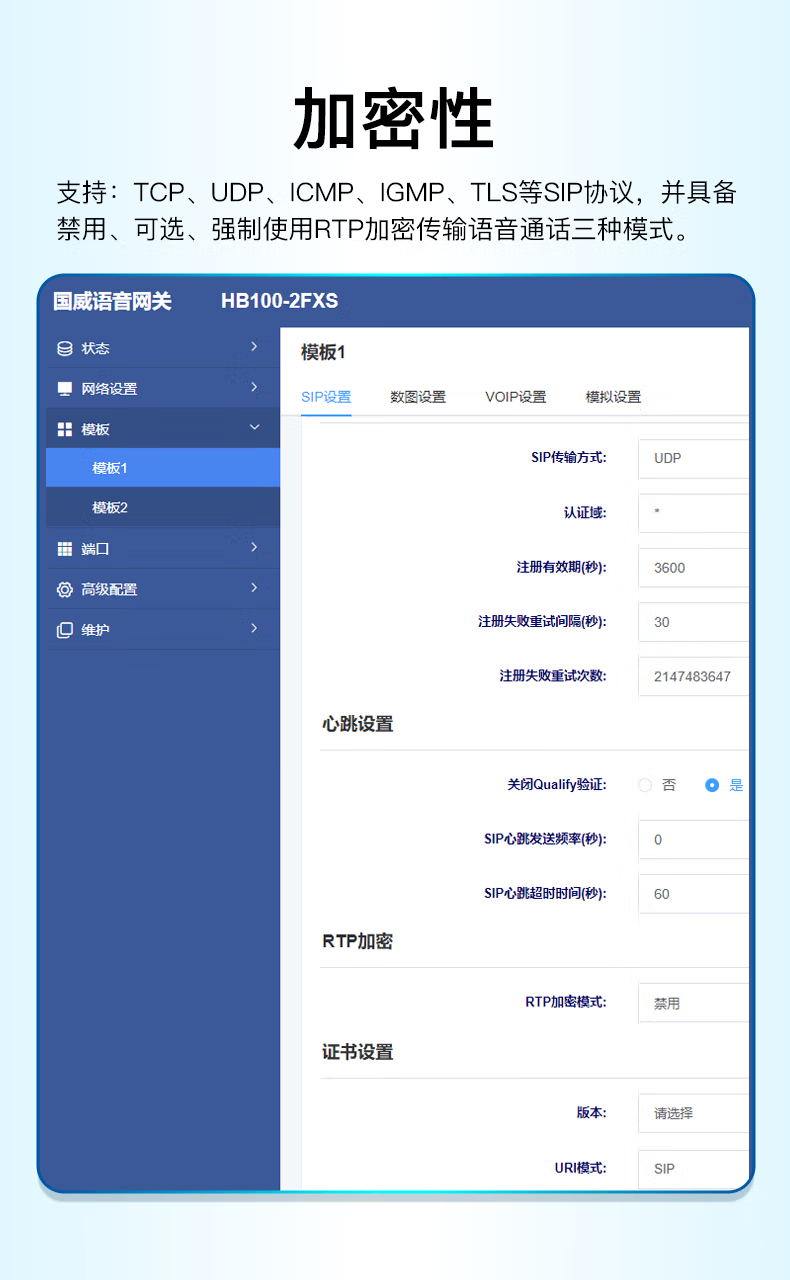Image resolution: width=790 pixels, height=1280 pixels.
Task: Open the 版本 请选择 dropdown
Action: click(x=694, y=1113)
